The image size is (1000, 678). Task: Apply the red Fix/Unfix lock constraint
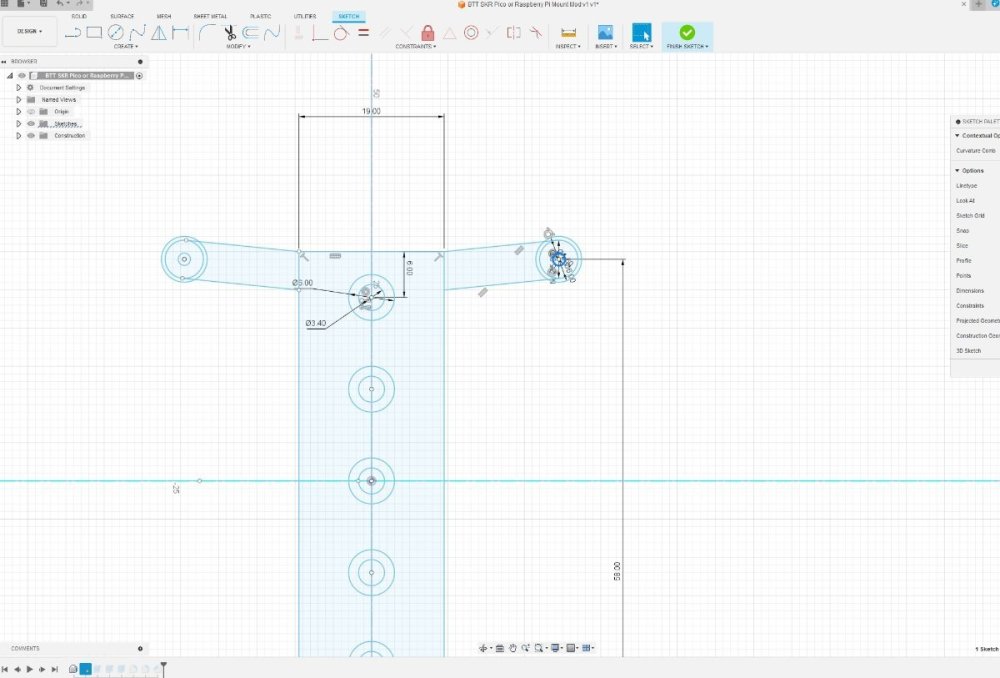(x=428, y=33)
